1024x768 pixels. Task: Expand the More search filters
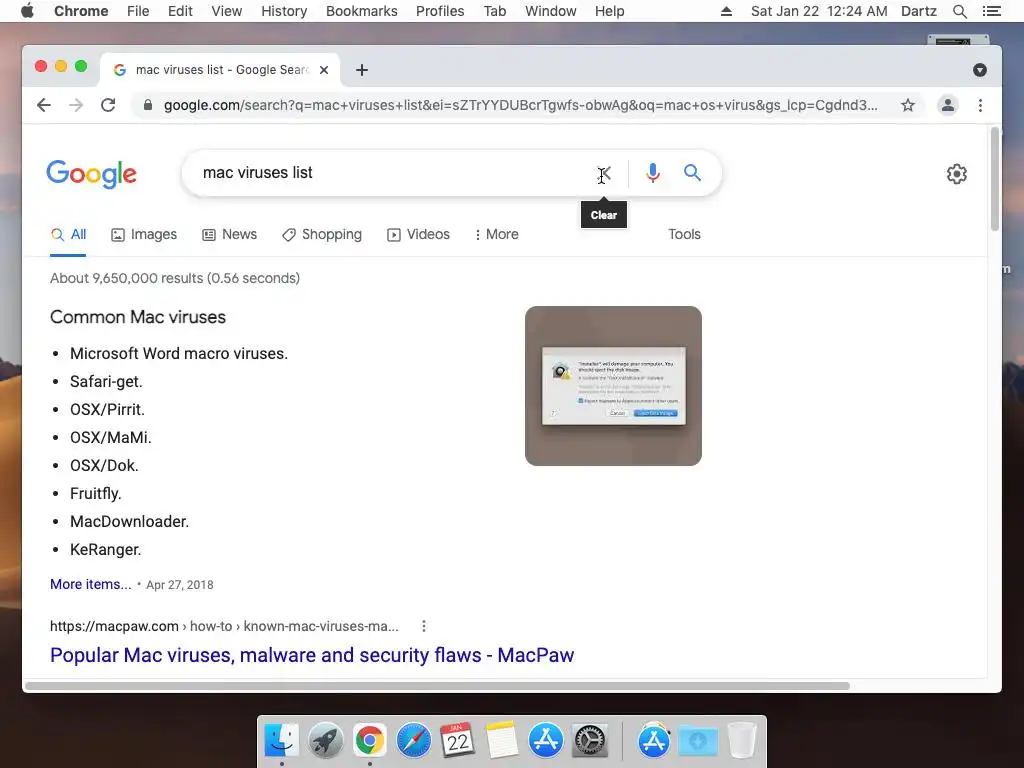coord(497,234)
